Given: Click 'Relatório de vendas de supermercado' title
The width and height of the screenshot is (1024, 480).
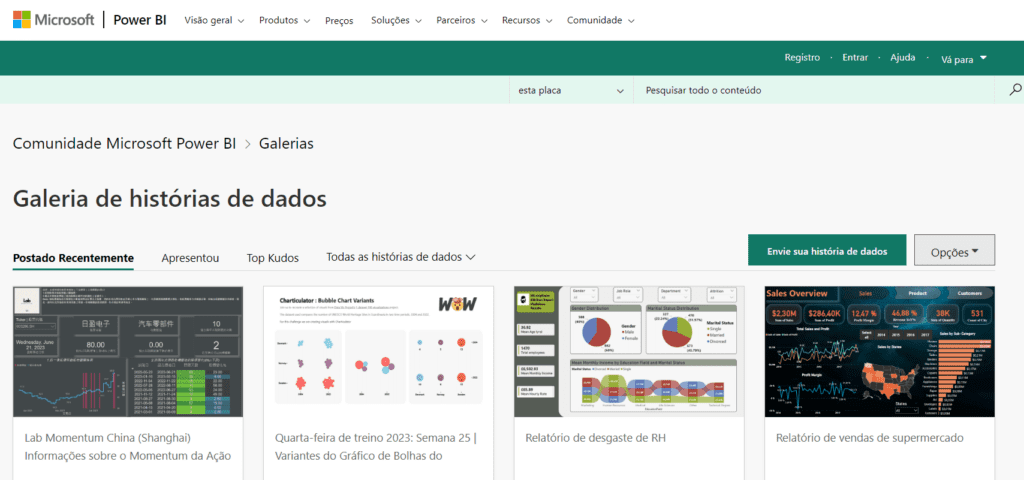Looking at the screenshot, I should tap(869, 438).
